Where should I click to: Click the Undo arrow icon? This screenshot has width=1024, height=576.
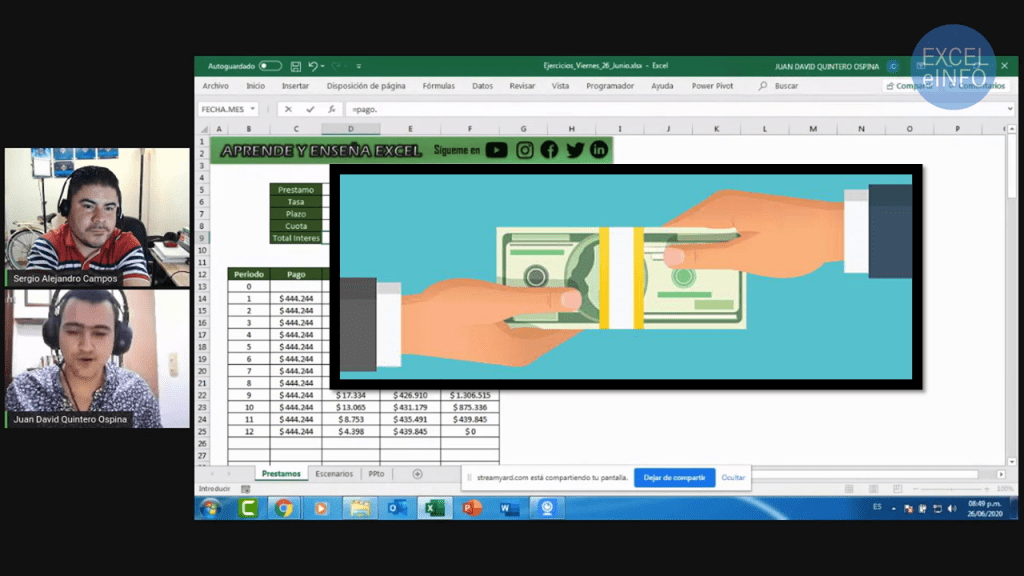click(x=313, y=66)
